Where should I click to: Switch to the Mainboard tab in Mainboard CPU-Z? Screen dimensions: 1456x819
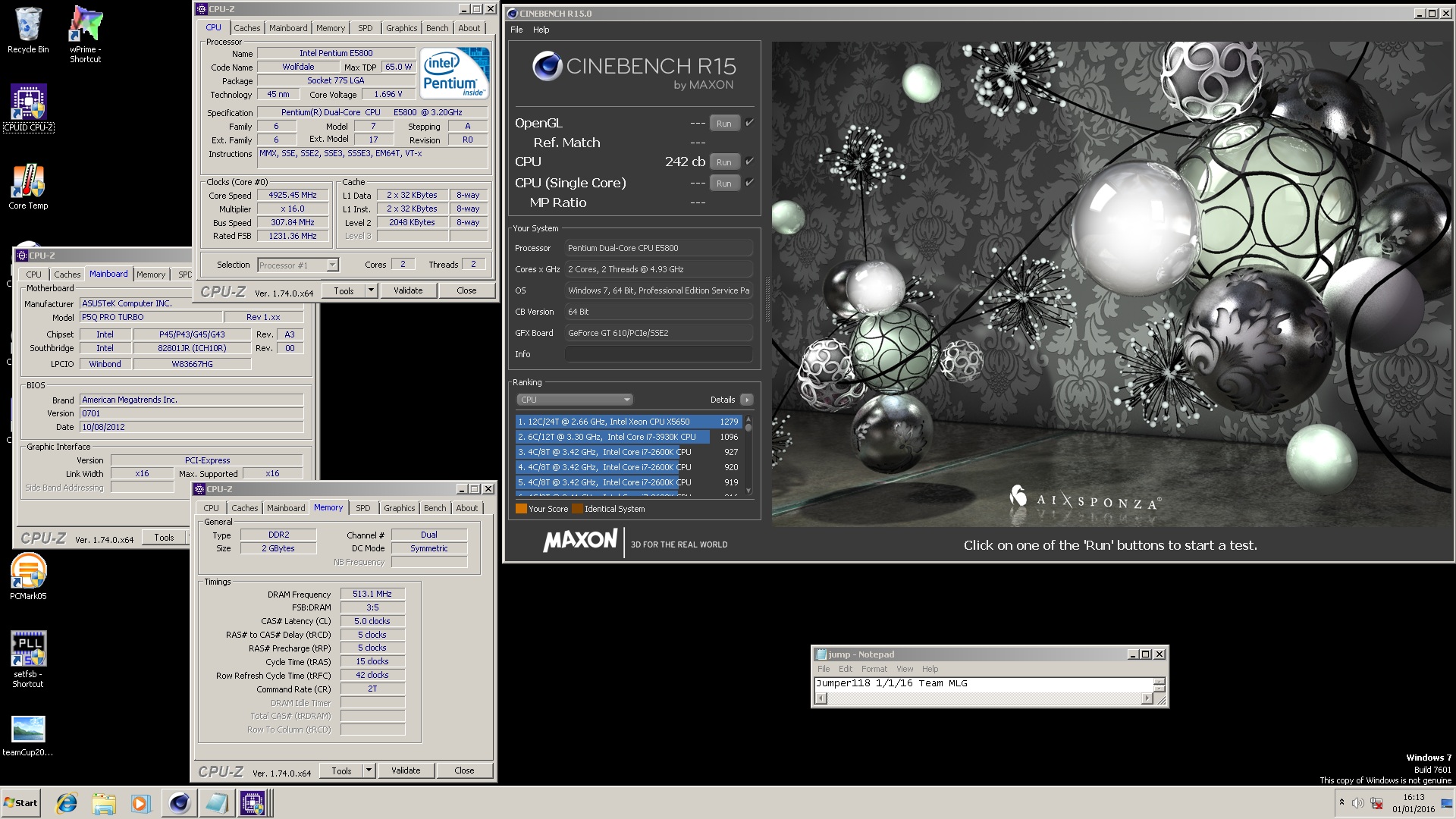point(108,275)
